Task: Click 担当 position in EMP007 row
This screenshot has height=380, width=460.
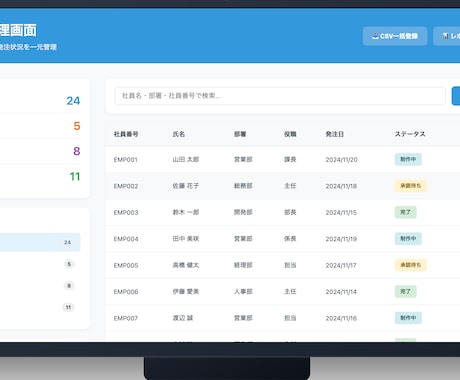Action: [x=290, y=318]
